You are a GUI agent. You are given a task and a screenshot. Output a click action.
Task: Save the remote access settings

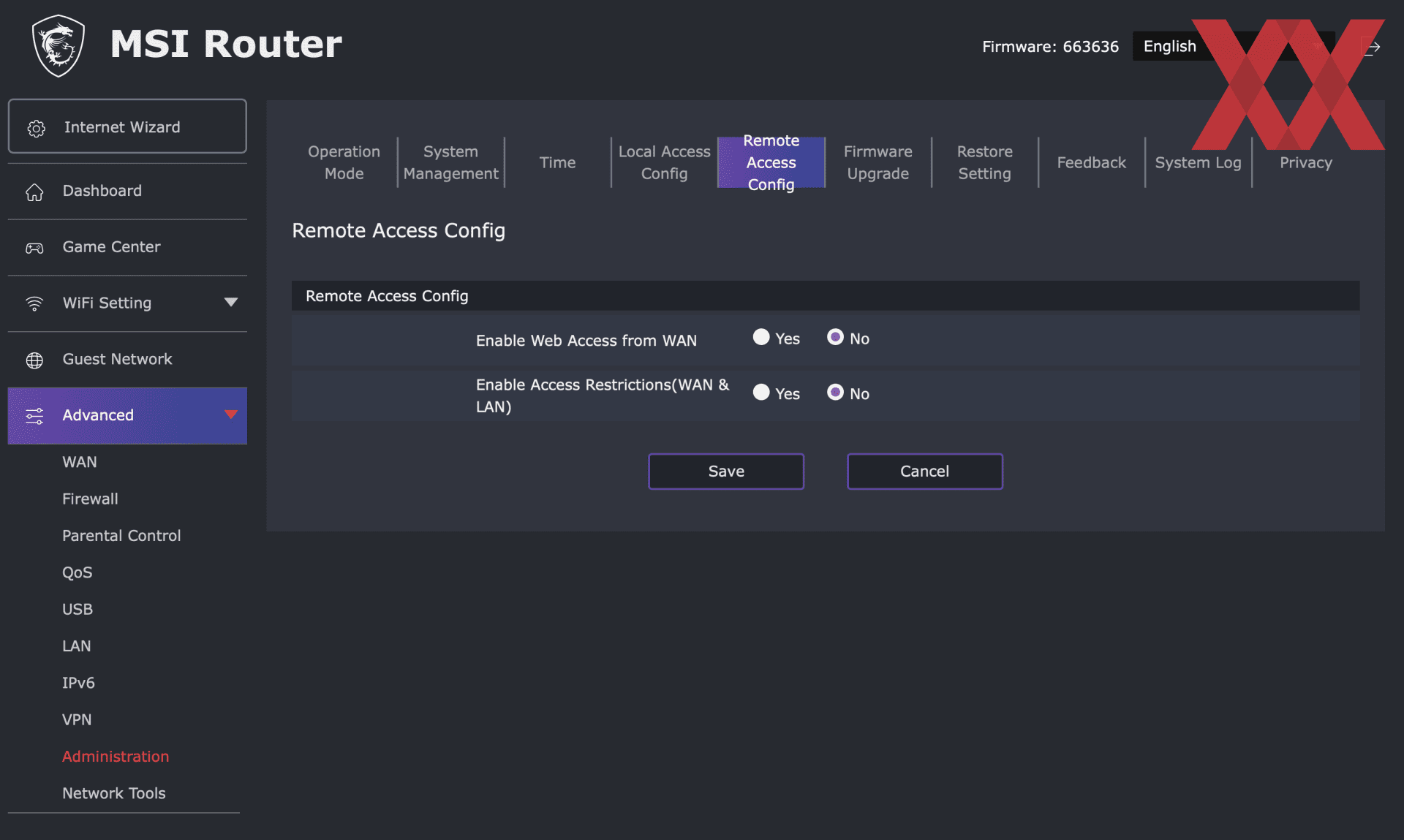pos(726,472)
